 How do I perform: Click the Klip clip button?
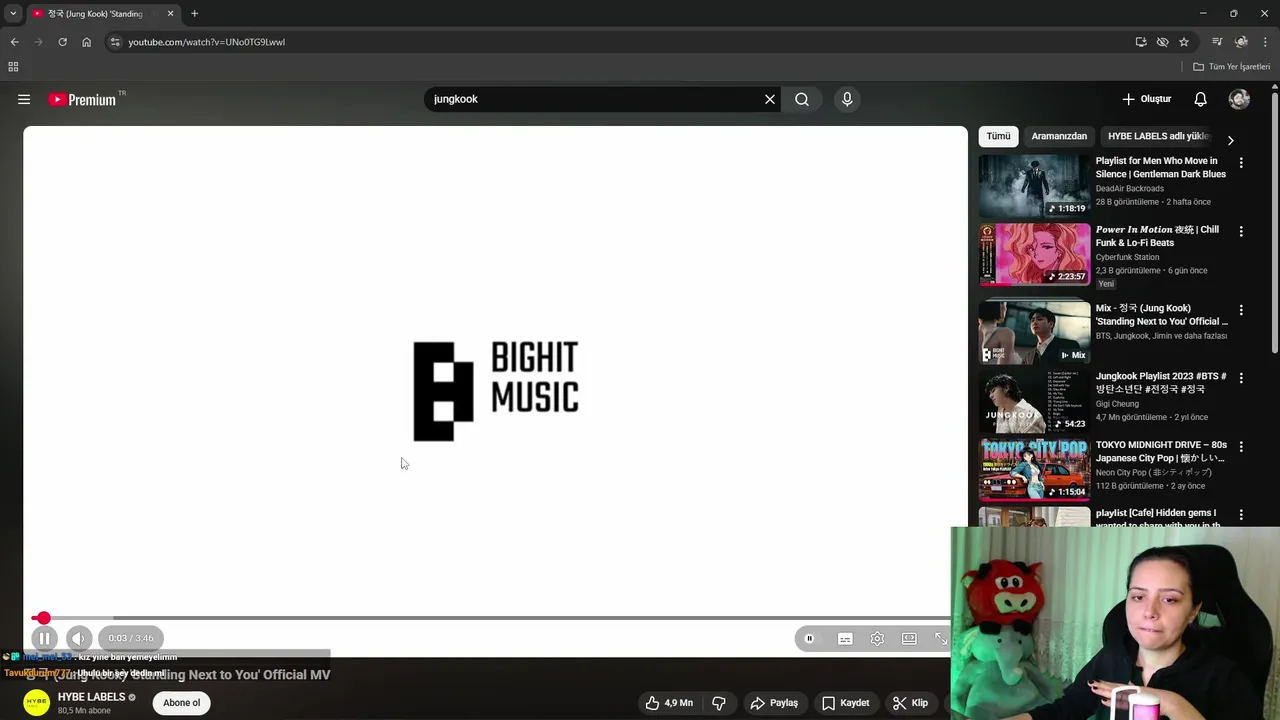click(911, 703)
